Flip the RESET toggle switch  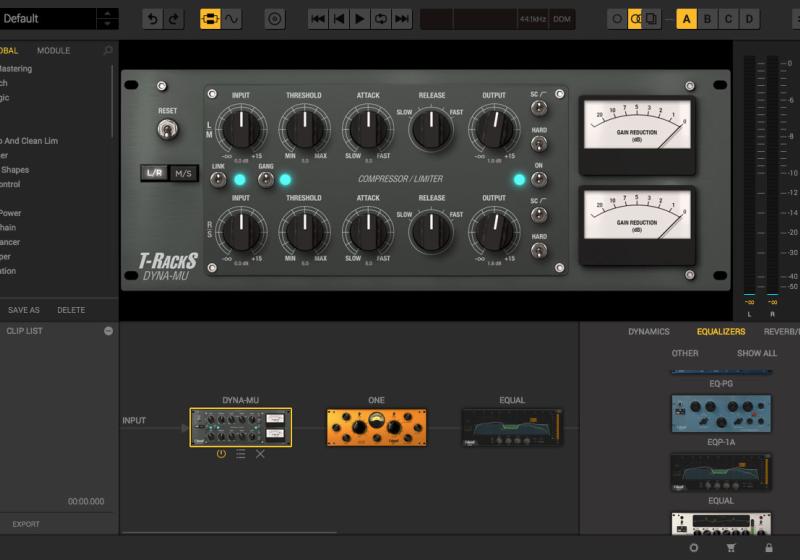167,129
